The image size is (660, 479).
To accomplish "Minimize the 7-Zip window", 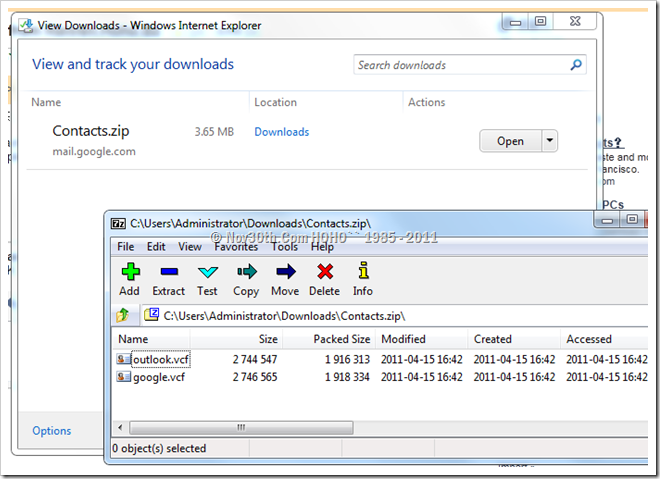I will [x=607, y=220].
